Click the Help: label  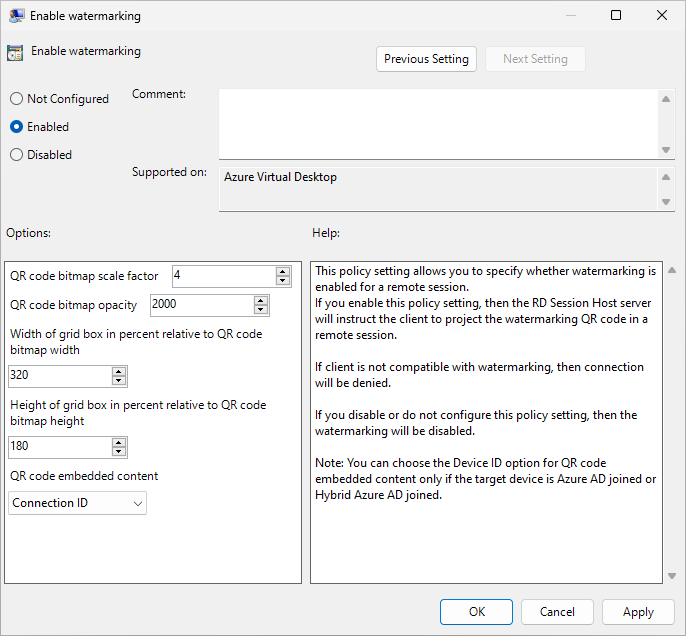[326, 233]
